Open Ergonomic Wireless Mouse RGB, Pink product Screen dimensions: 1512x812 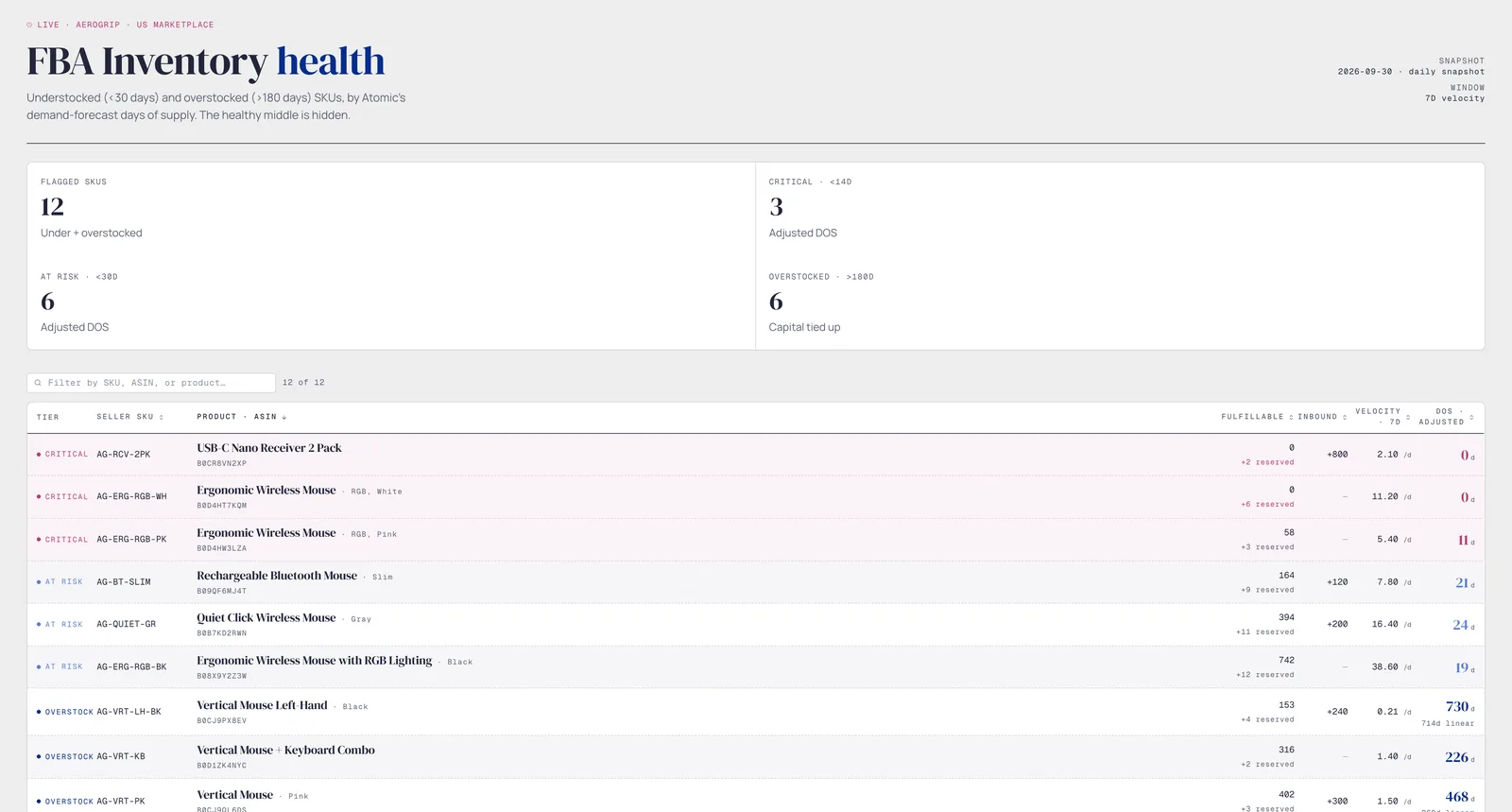click(266, 533)
